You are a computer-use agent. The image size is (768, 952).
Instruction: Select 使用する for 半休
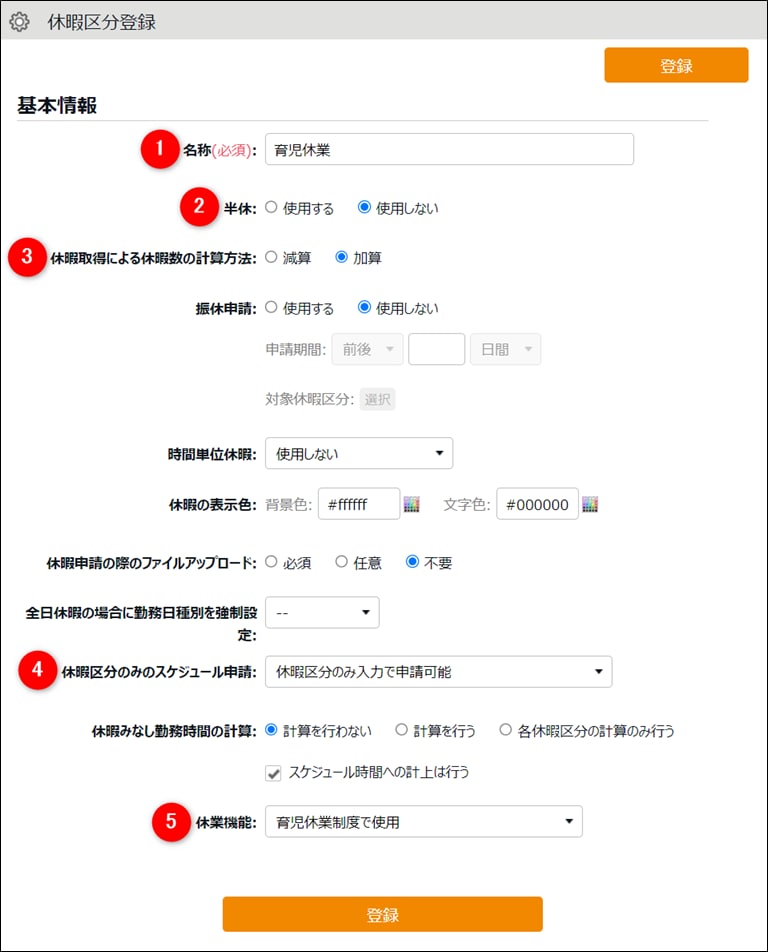click(x=271, y=208)
